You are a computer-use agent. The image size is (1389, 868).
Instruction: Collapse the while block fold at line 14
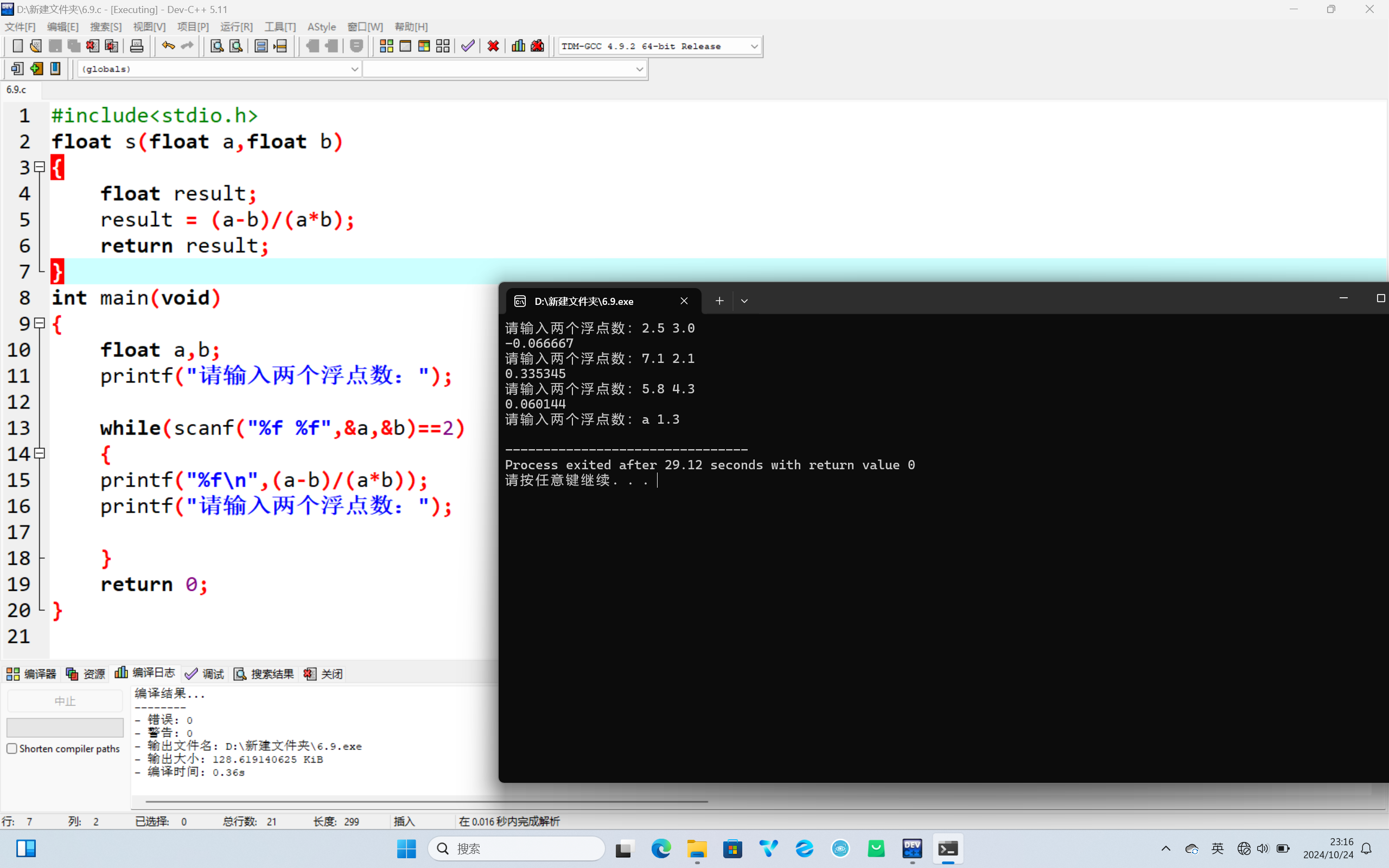[40, 454]
